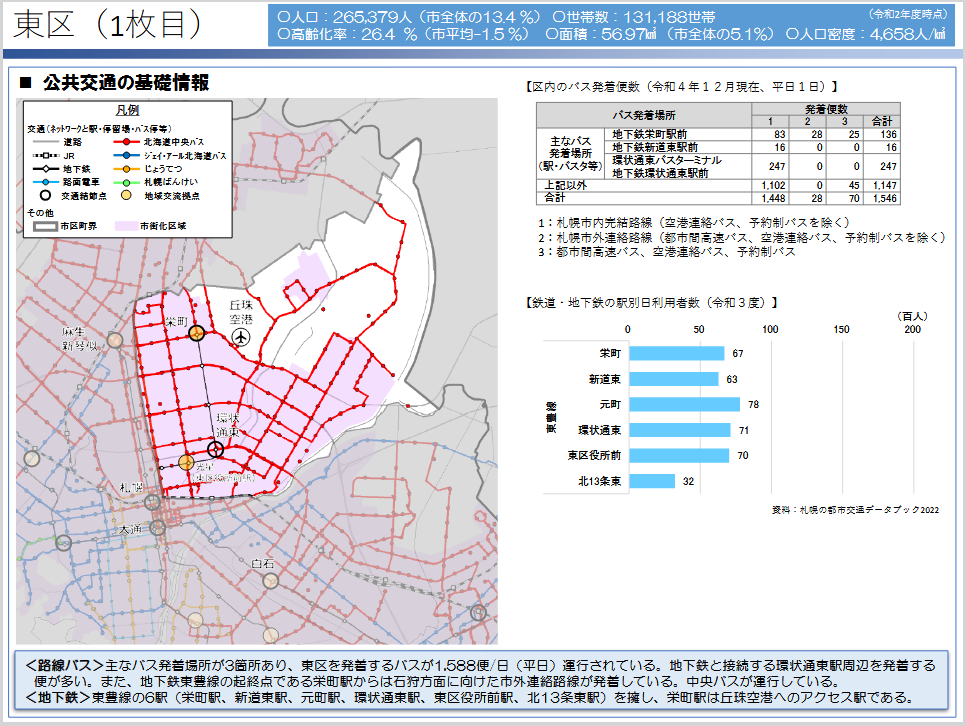Click the 路面電車 (streetcar) legend symbol
966x726 pixels.
click(45, 181)
